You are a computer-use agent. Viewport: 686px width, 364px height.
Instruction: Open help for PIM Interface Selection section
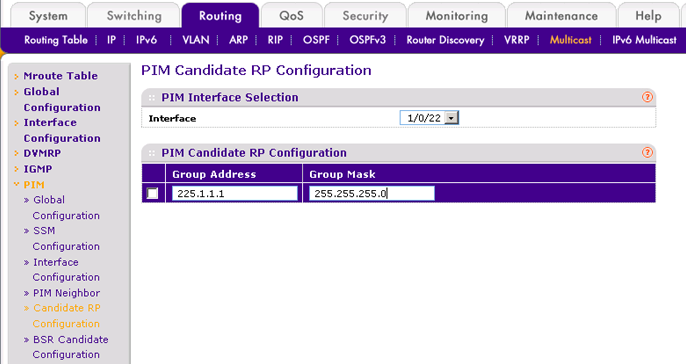(647, 97)
